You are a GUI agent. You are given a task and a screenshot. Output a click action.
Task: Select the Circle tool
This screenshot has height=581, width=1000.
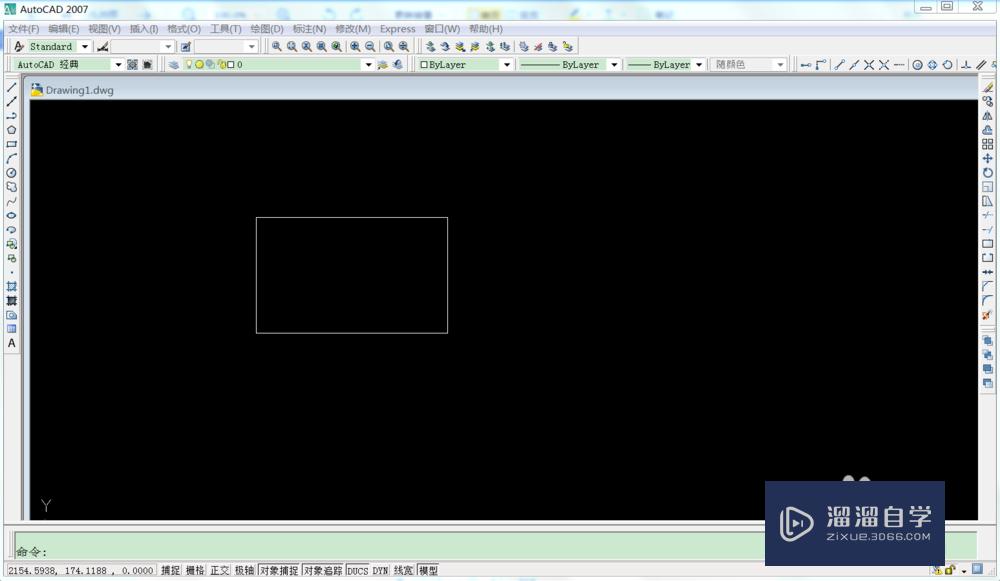point(11,172)
